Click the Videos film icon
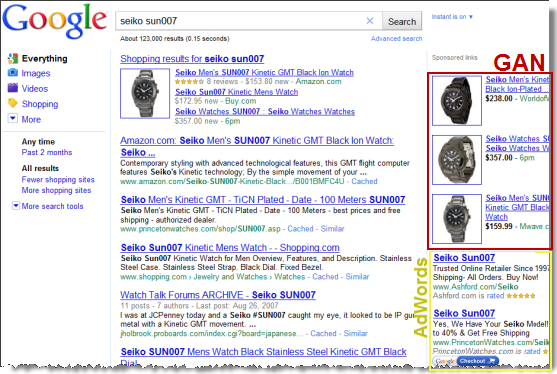 13,88
